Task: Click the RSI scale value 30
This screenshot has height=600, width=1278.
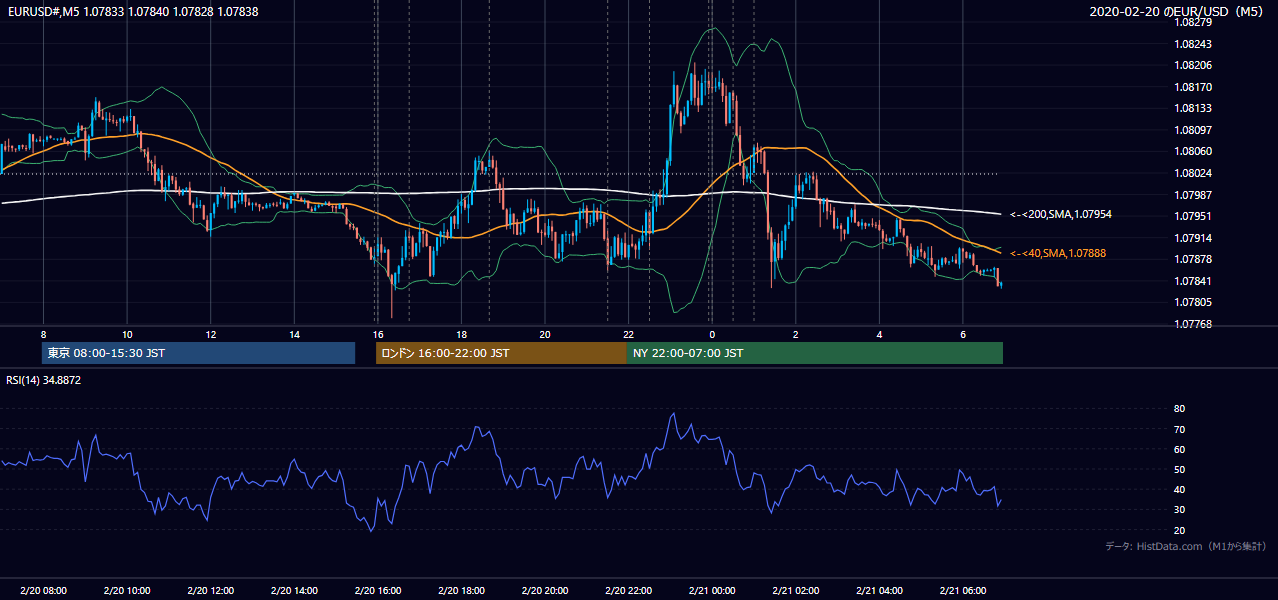Action: coord(1179,510)
